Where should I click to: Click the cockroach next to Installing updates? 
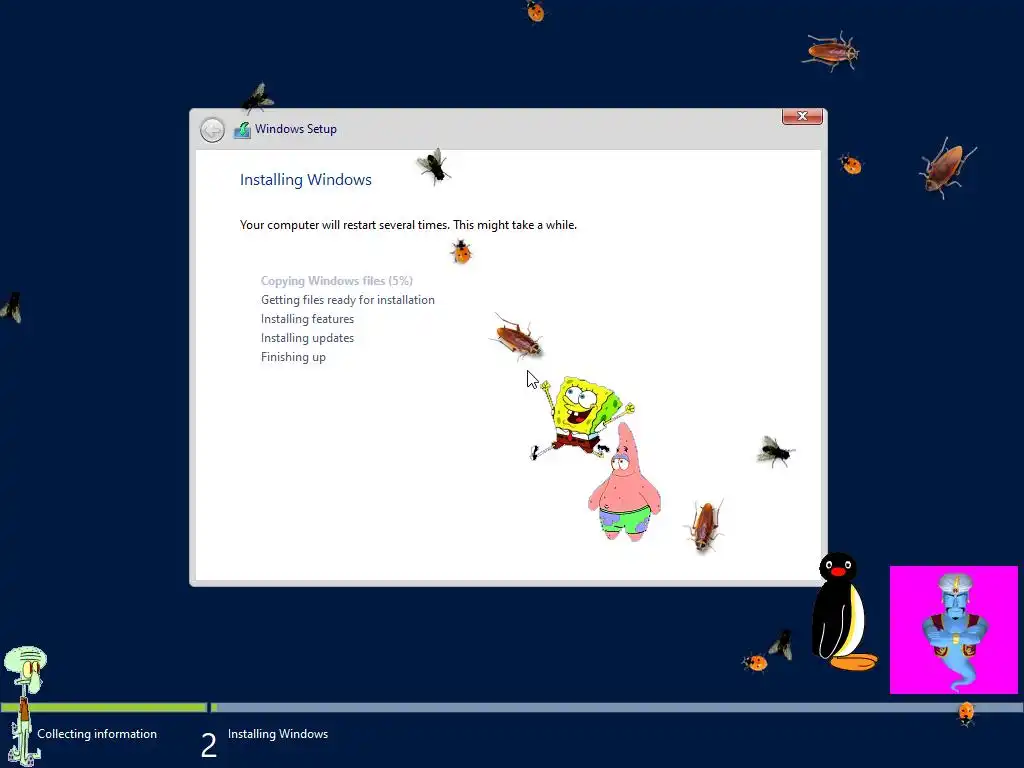[517, 337]
